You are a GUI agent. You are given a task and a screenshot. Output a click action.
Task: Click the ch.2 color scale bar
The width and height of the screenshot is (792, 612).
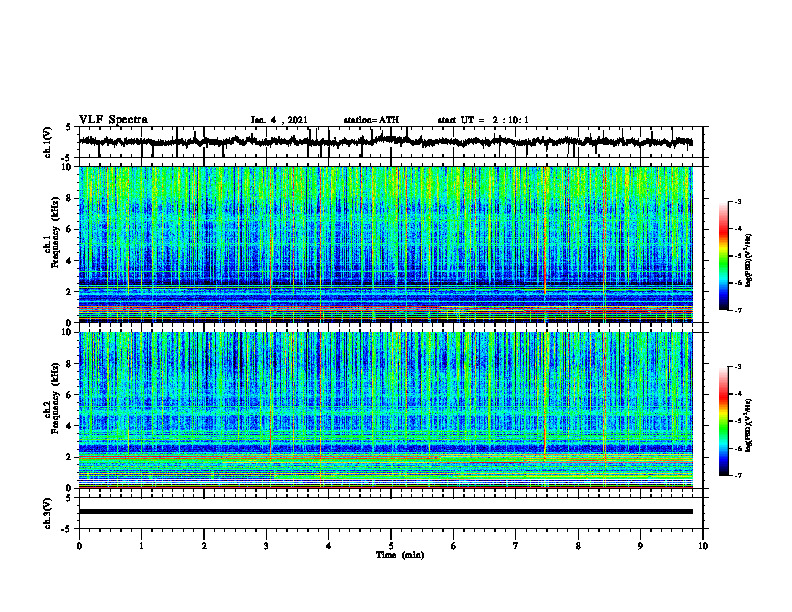pos(723,421)
